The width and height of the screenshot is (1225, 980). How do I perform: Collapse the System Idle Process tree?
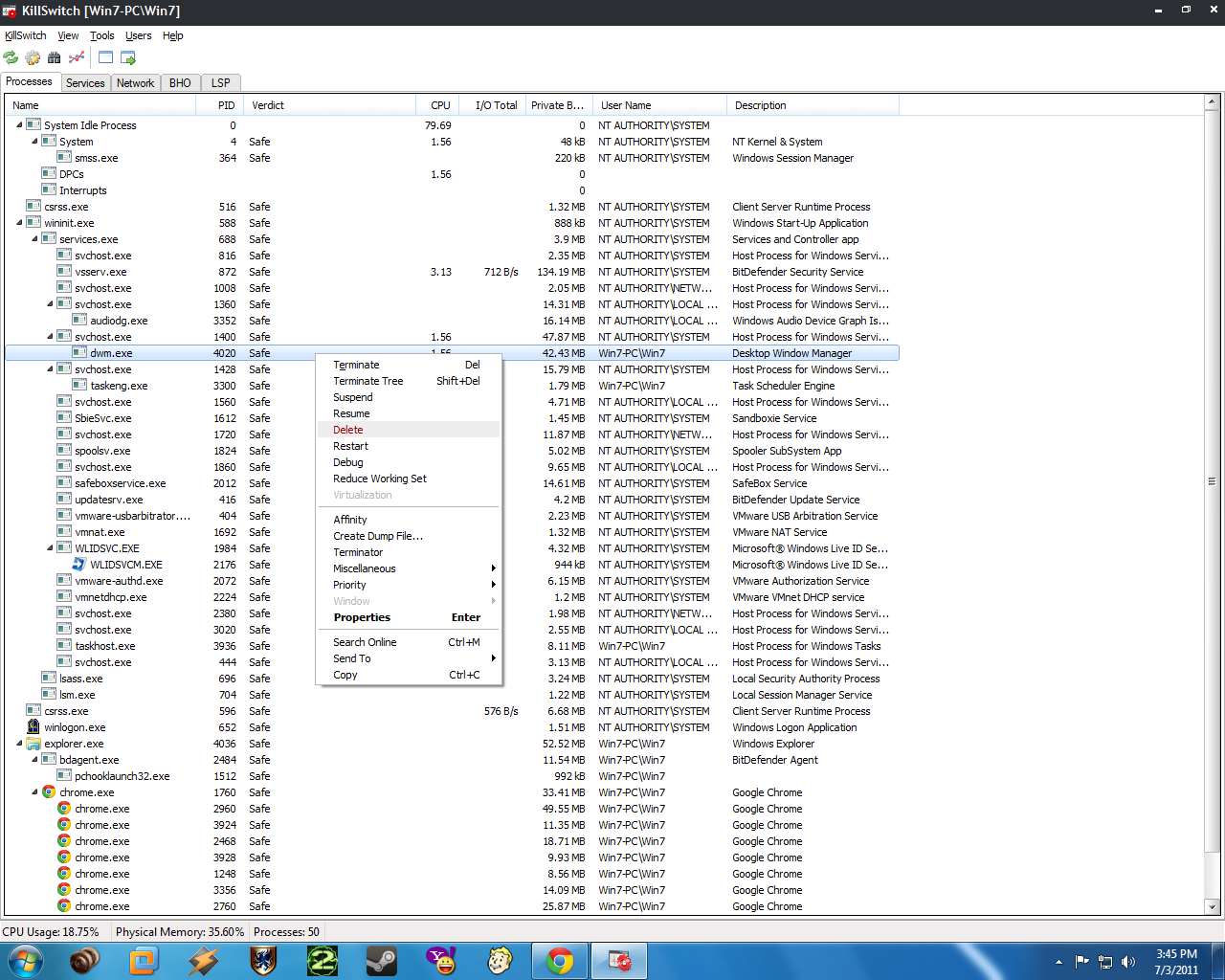[19, 125]
